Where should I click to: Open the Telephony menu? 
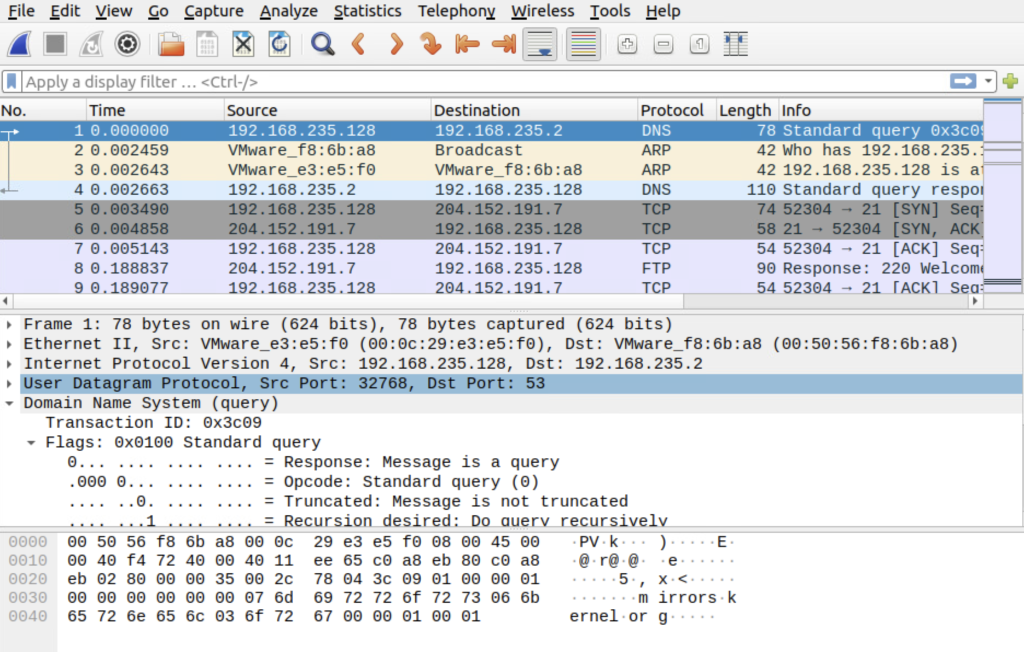pos(456,11)
